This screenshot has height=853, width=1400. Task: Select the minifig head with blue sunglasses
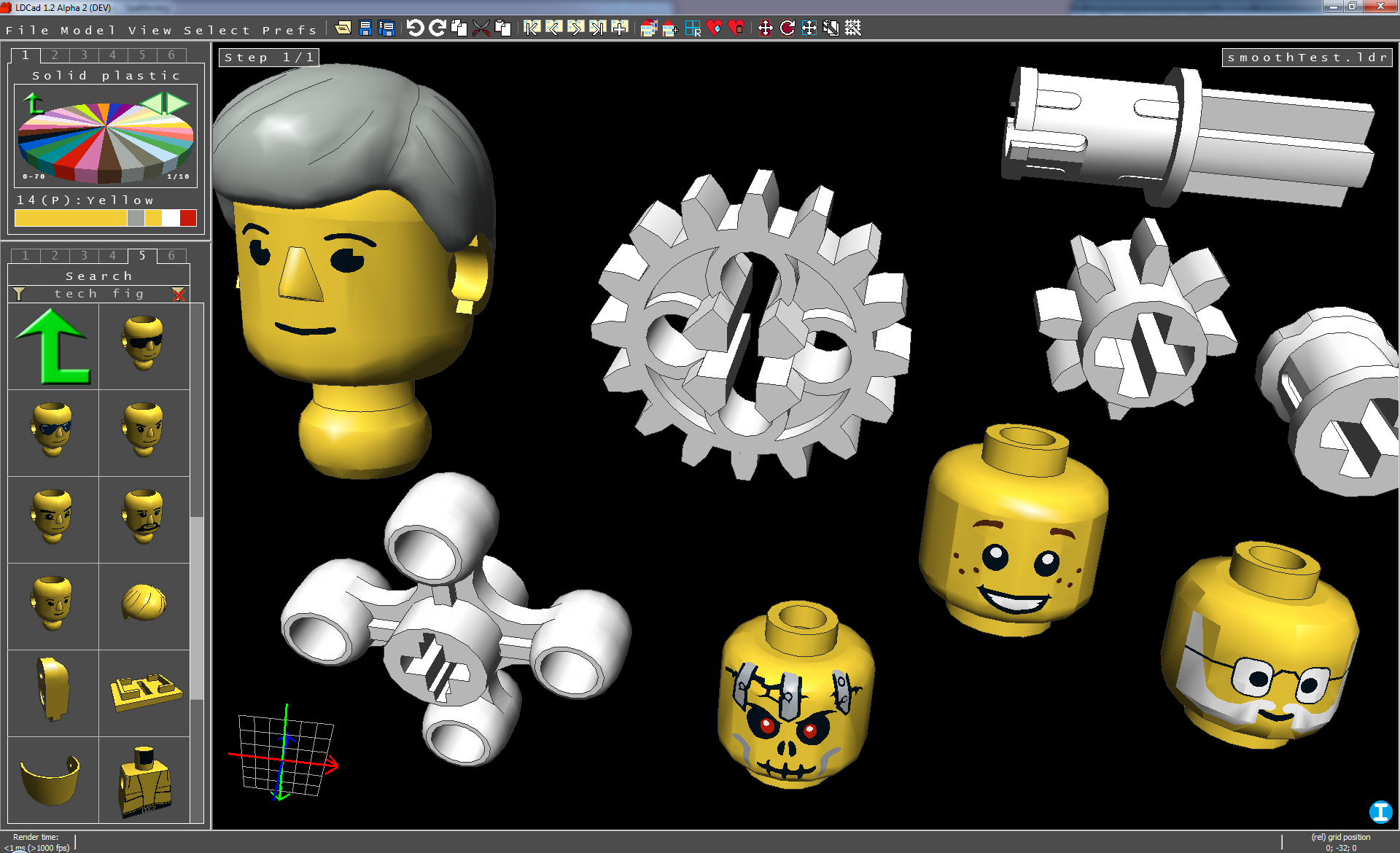53,433
